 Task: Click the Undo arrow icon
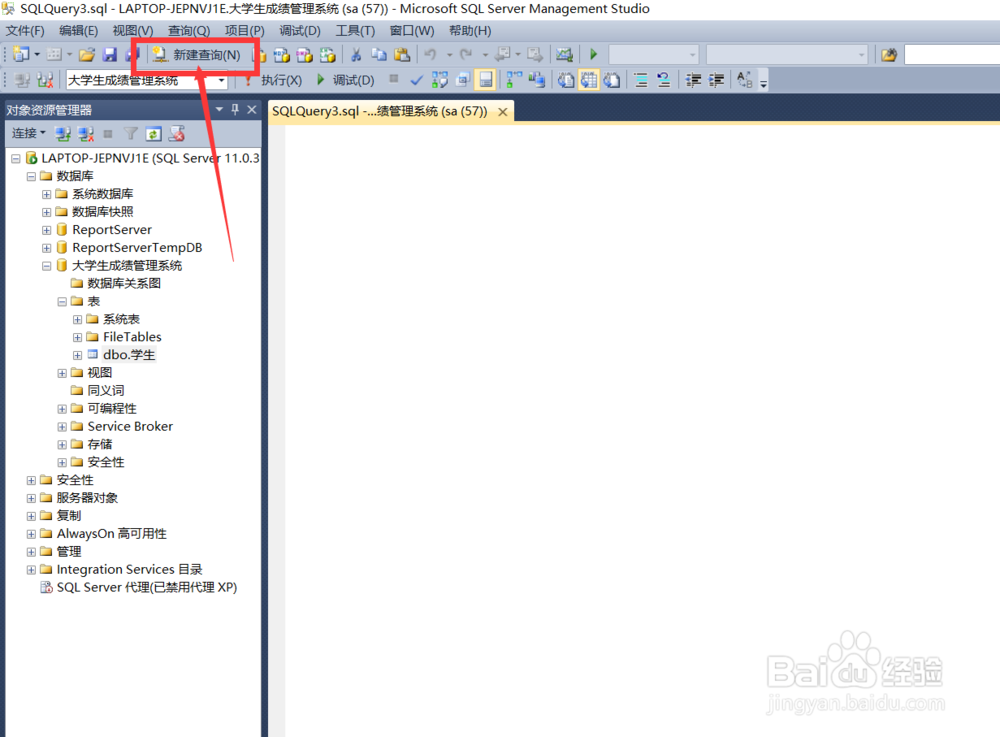coord(430,55)
